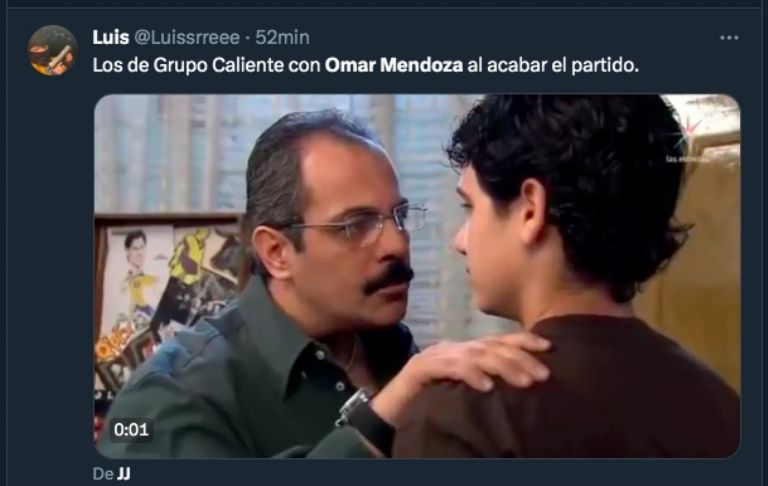Click the wristwatch shown in the video
Viewport: 768px width, 486px height.
pos(355,406)
